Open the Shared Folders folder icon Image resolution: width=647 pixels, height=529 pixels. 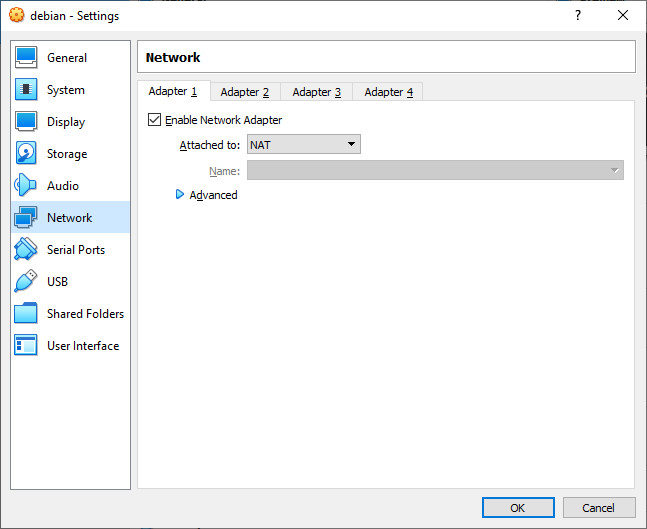point(26,313)
